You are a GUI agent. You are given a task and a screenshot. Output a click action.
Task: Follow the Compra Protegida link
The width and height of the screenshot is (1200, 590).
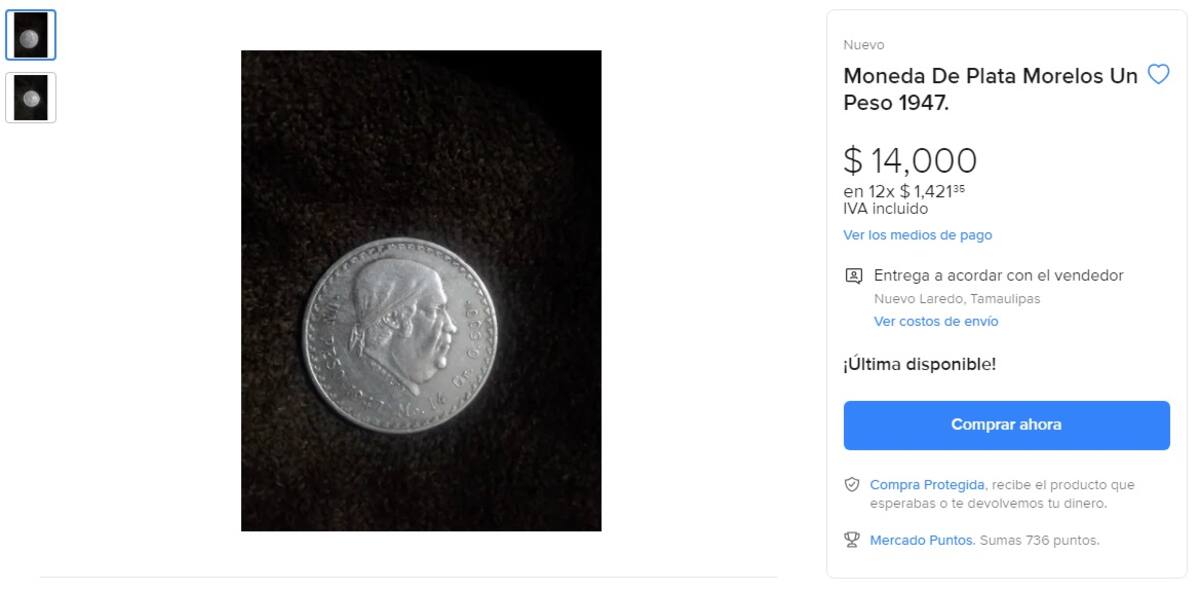point(927,485)
